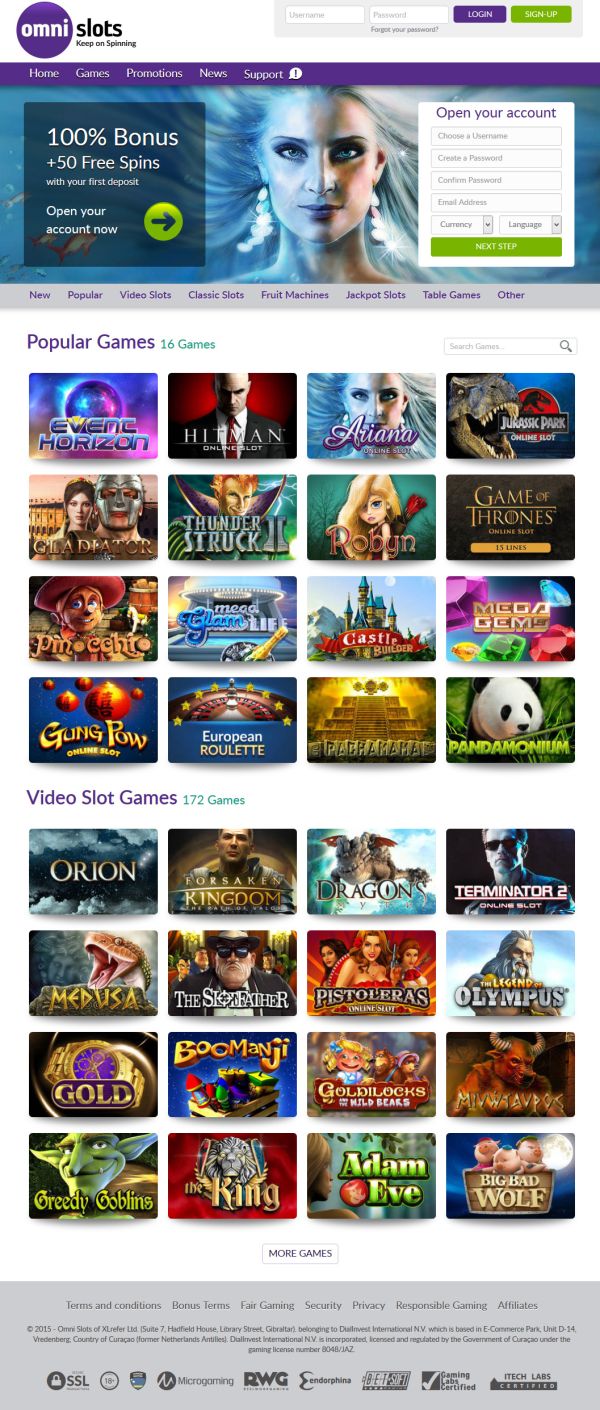
Task: Expand the Currency dropdown
Action: (462, 225)
